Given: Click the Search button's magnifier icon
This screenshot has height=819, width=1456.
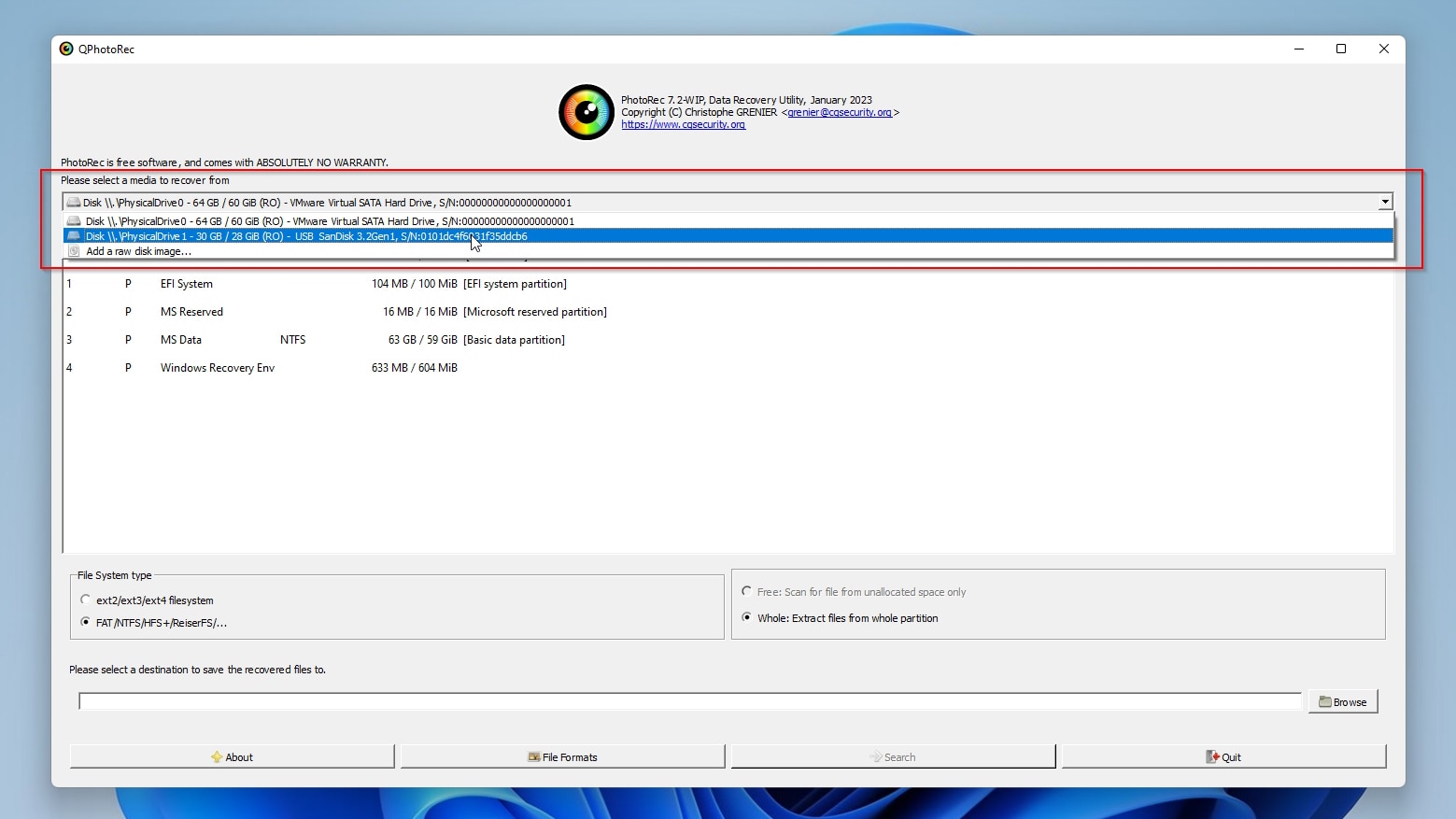Looking at the screenshot, I should tap(875, 756).
